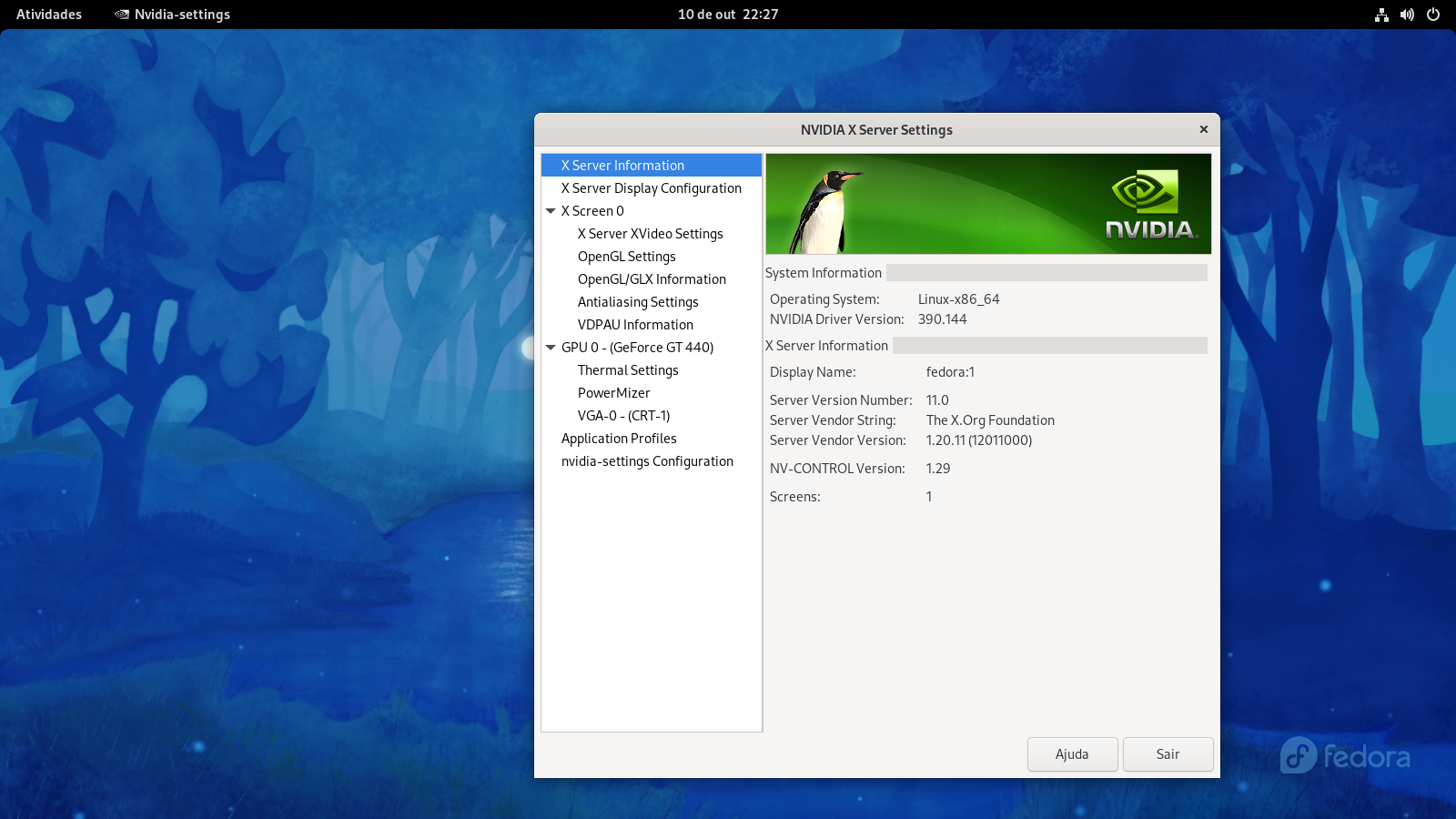This screenshot has width=1456, height=819.
Task: Close the NVIDIA X Server Settings window
Action: pyautogui.click(x=1204, y=129)
